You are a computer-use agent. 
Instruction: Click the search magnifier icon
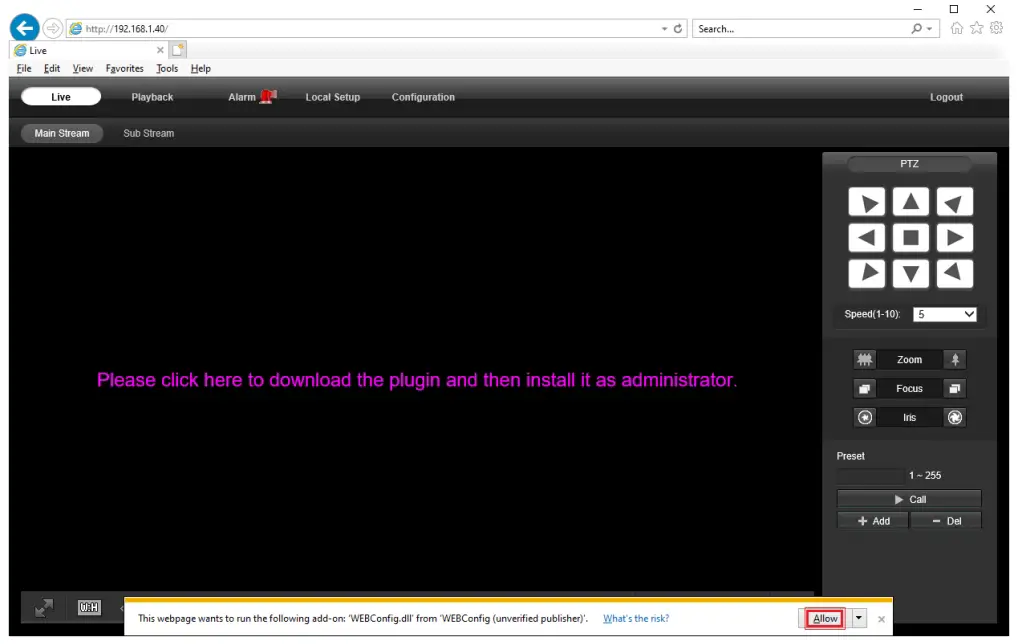pos(916,29)
